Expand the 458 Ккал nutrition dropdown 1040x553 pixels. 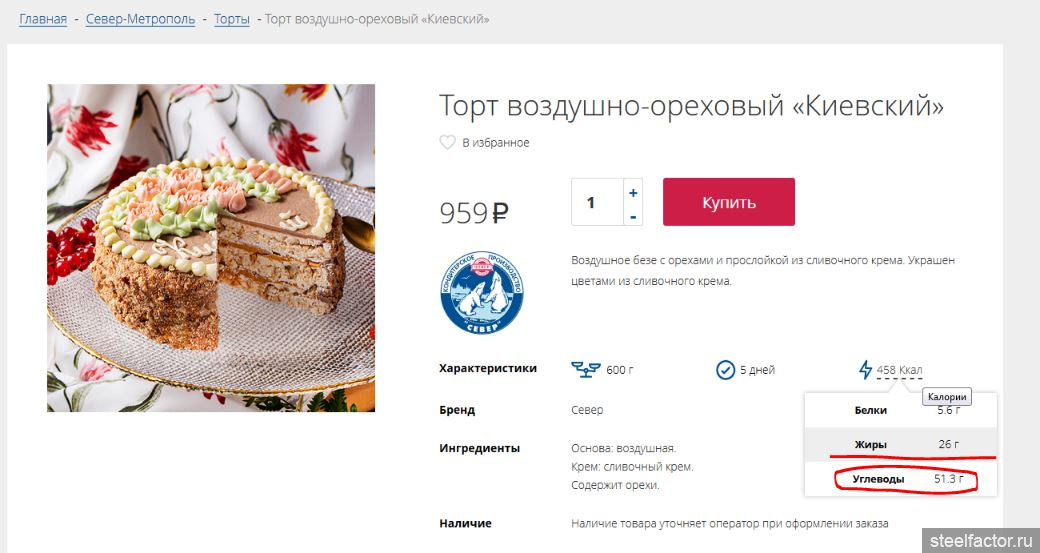[899, 370]
